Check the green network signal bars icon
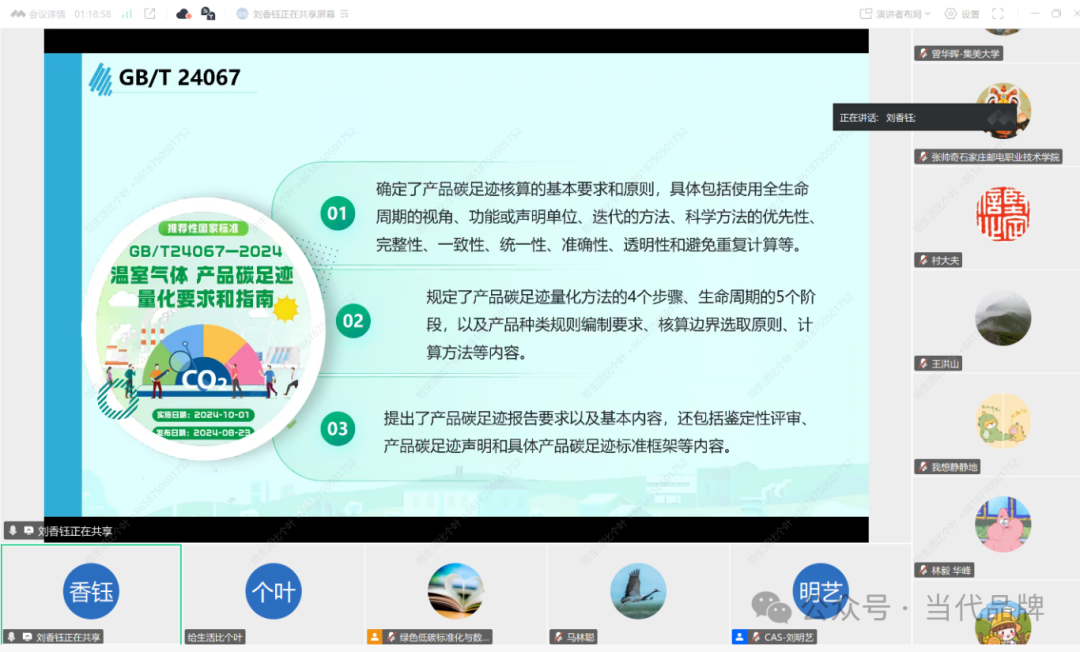The image size is (1080, 652). click(x=127, y=14)
